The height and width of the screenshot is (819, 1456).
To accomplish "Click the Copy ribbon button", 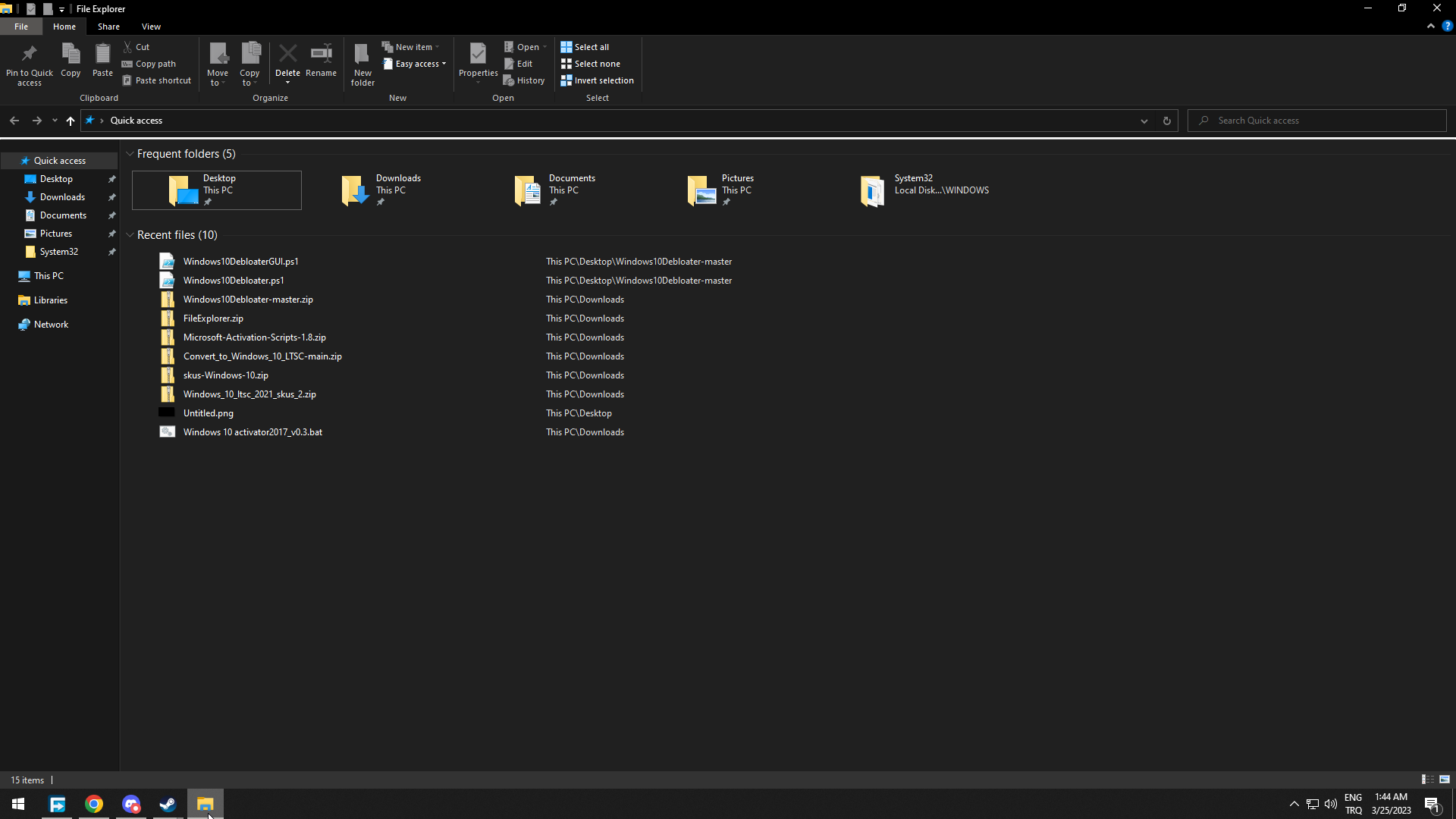I will click(x=71, y=61).
